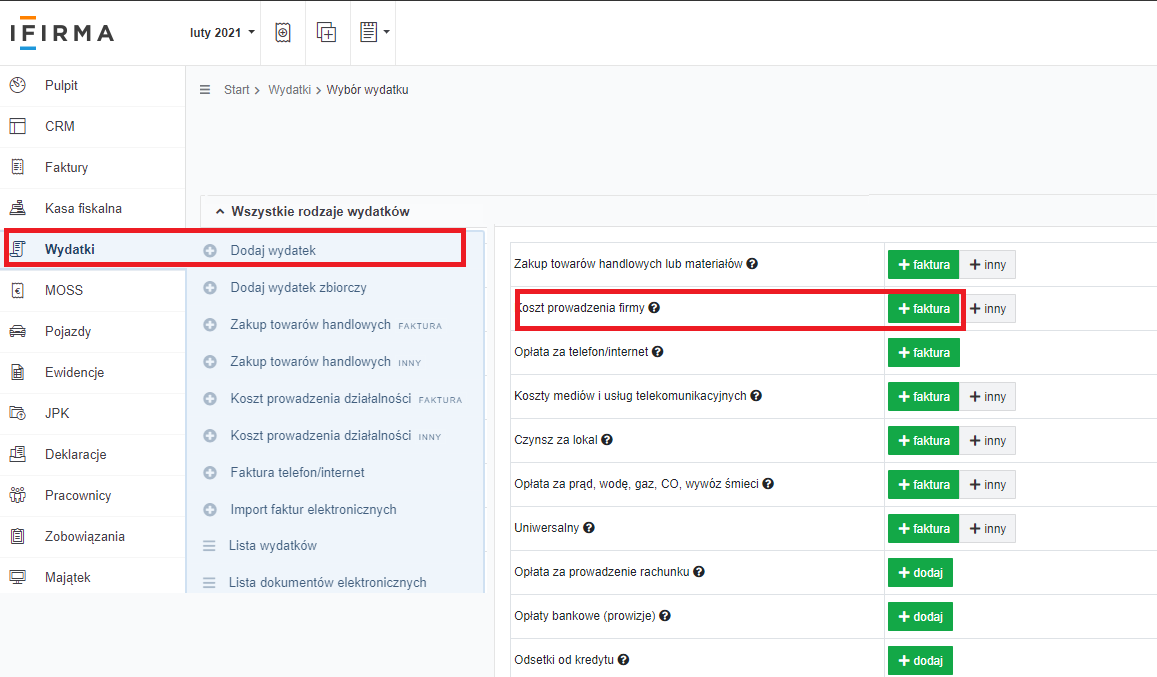The width and height of the screenshot is (1157, 677).
Task: Click help icon next to Uniwersalny
Action: (589, 527)
